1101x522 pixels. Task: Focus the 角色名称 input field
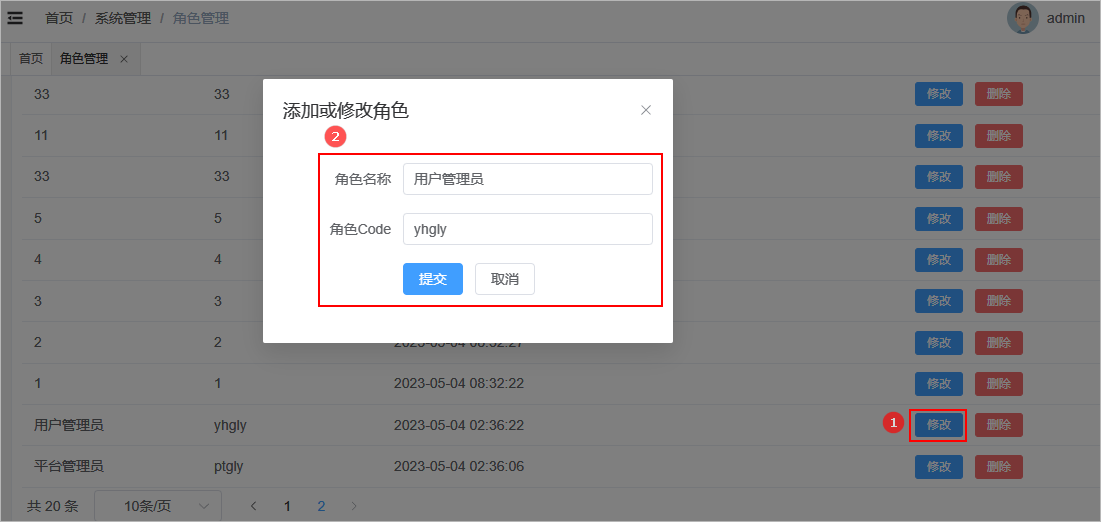[527, 179]
